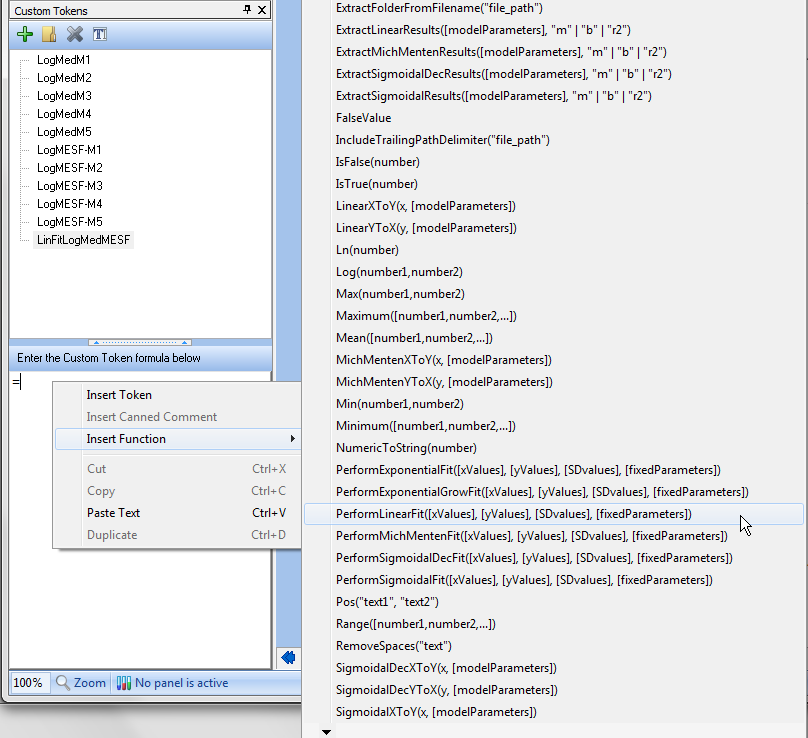Click the Copy context menu entry
808x738 pixels.
tap(177, 491)
